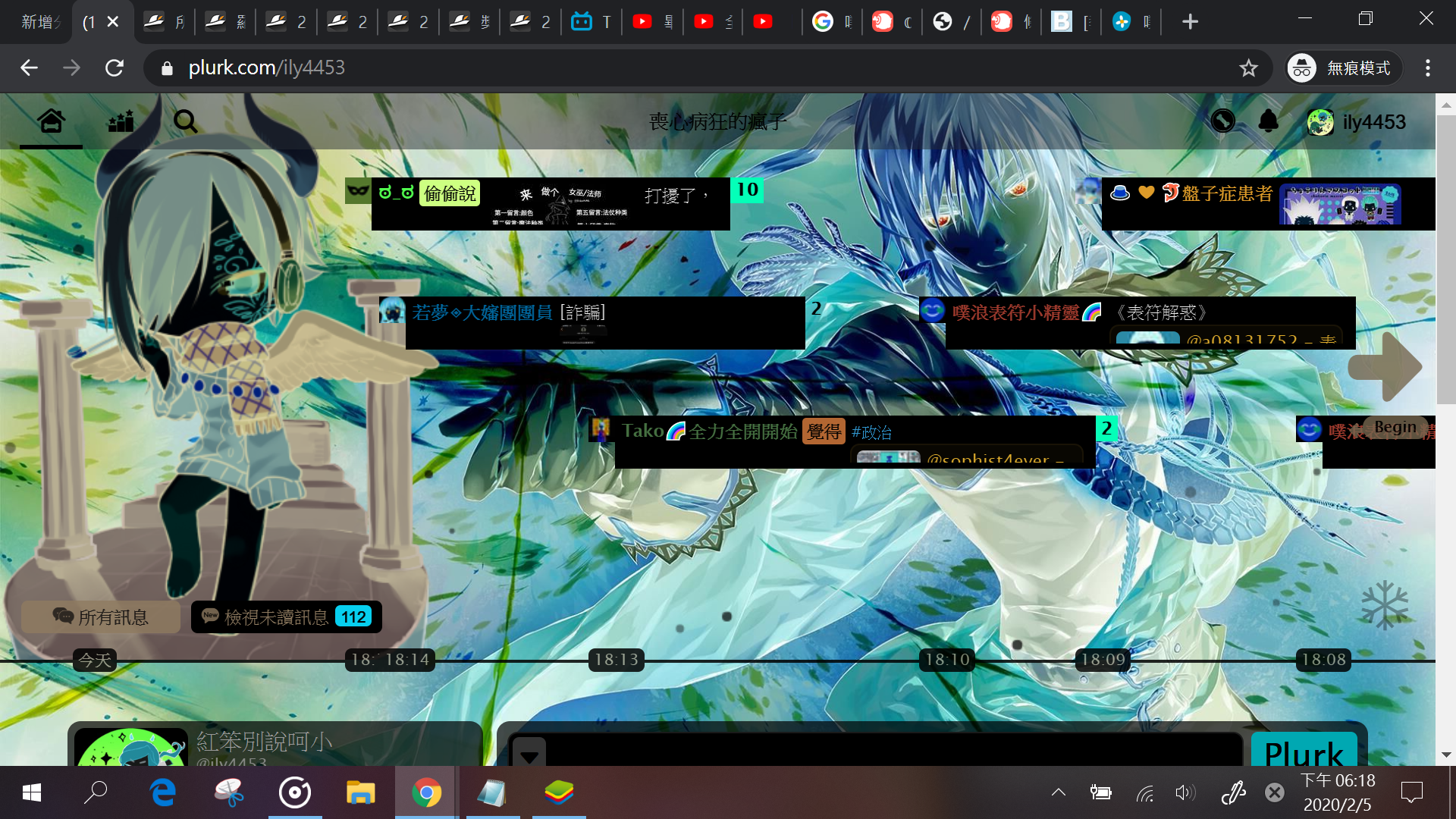Switch to the Google favicon tab
Image resolution: width=1456 pixels, height=819 pixels.
[832, 22]
